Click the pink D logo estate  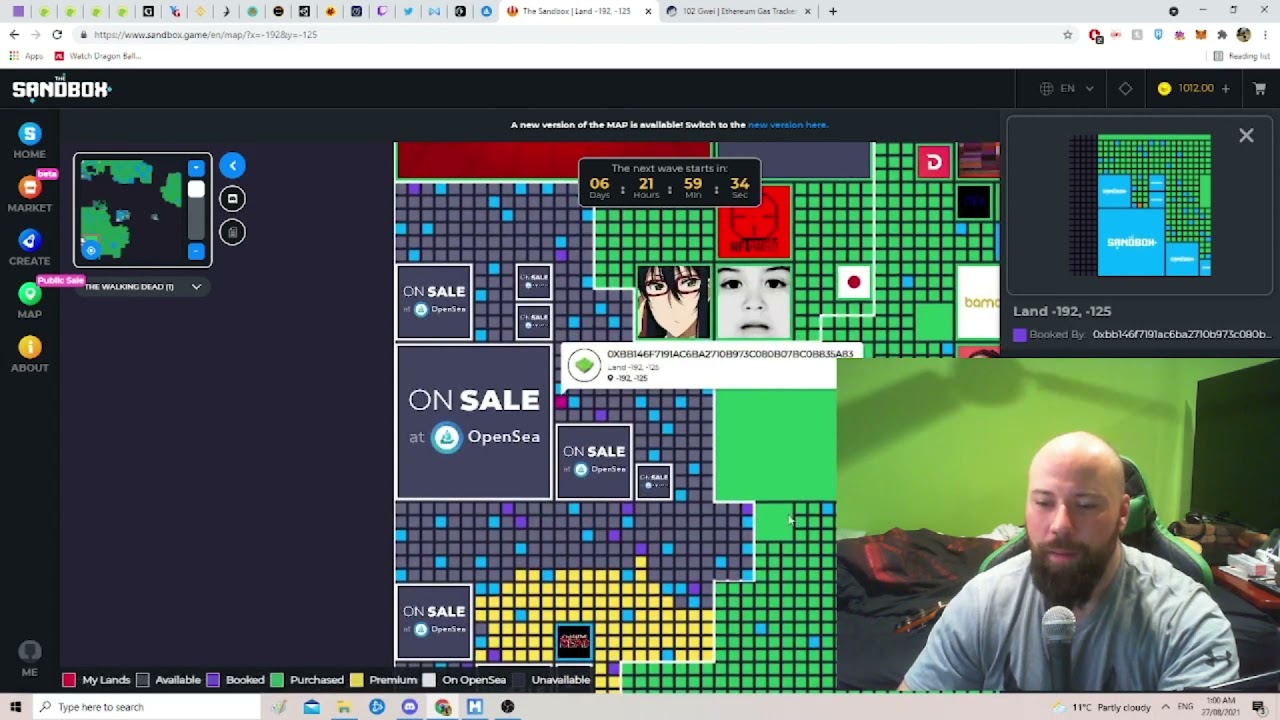coord(934,162)
